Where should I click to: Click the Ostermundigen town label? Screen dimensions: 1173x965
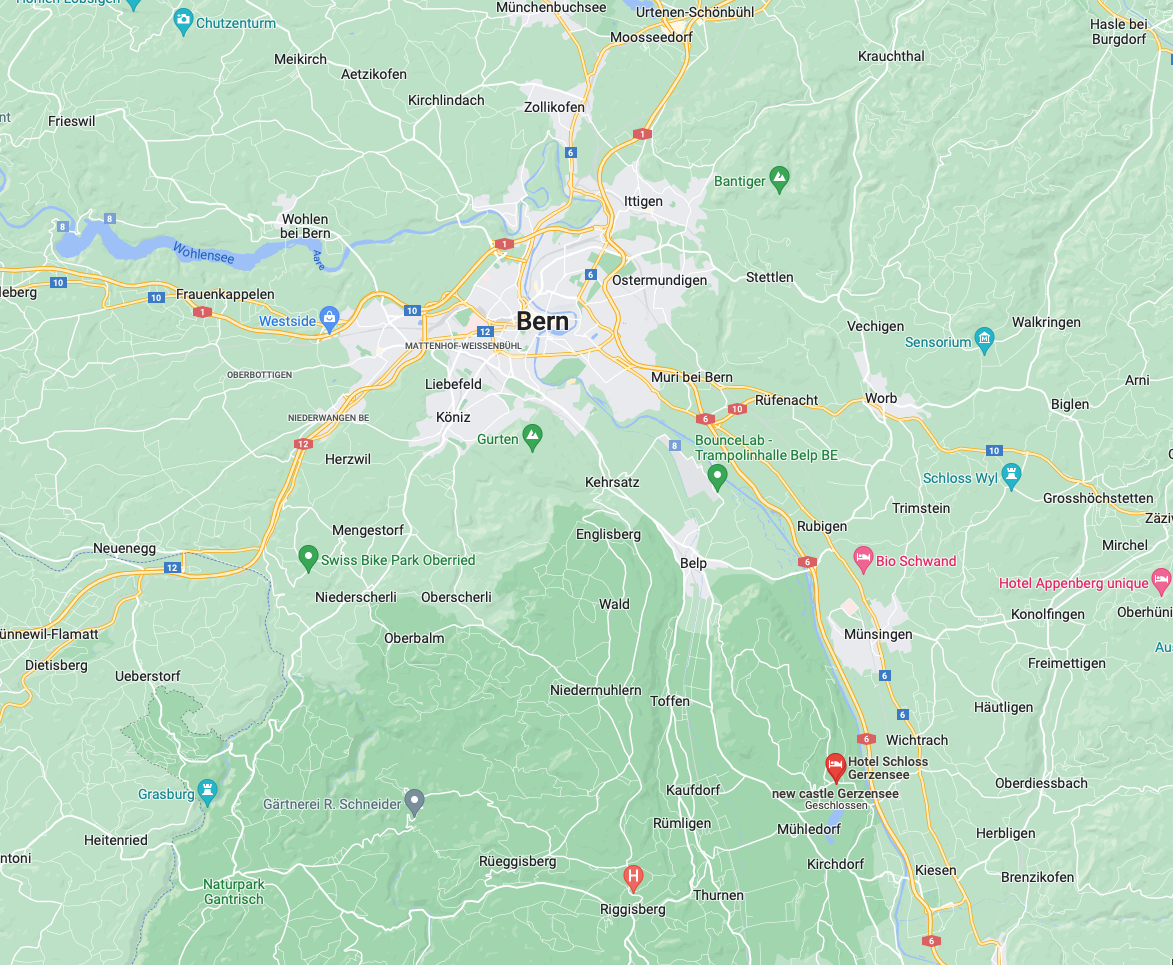point(659,281)
